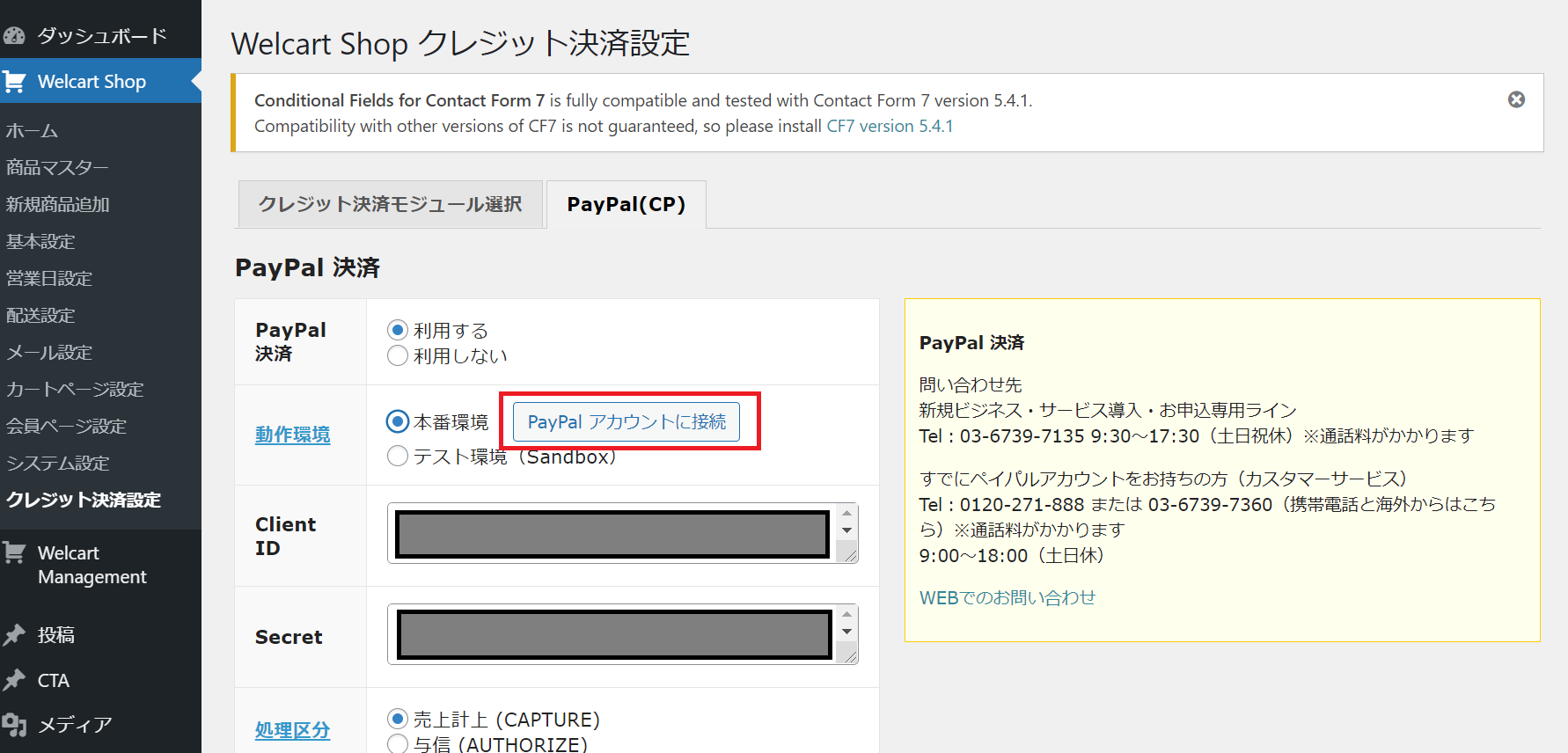Open 基本設定 submenu item

pyautogui.click(x=40, y=241)
